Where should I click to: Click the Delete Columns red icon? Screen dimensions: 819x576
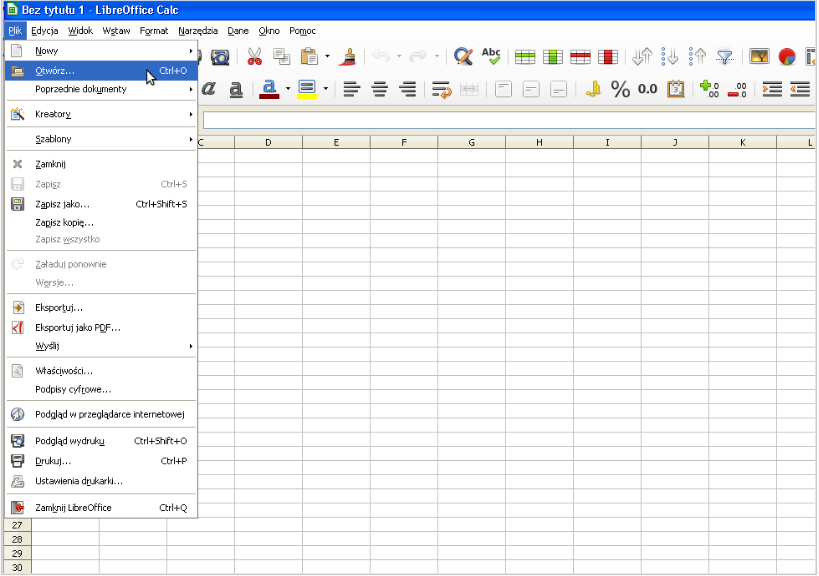[x=608, y=56]
